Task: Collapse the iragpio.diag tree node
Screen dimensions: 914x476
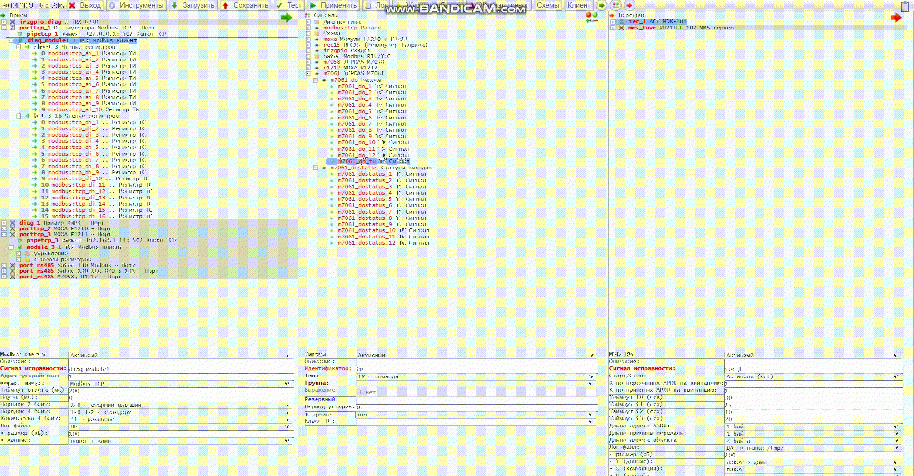Action: tap(4, 22)
